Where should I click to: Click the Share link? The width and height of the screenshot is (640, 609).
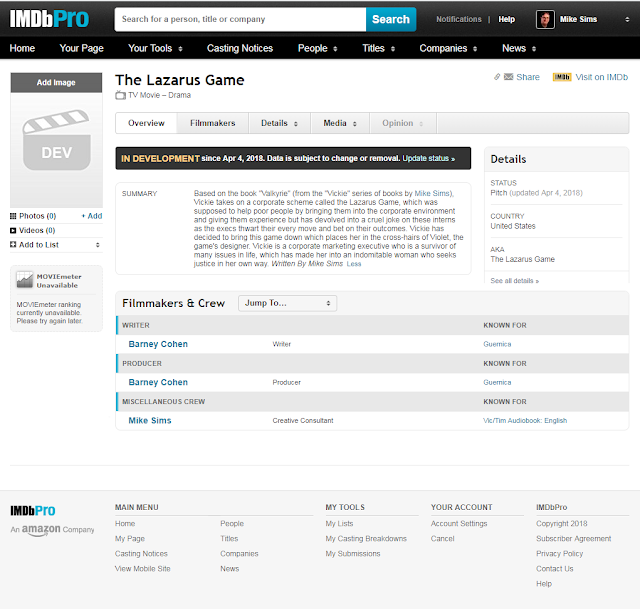click(x=527, y=77)
